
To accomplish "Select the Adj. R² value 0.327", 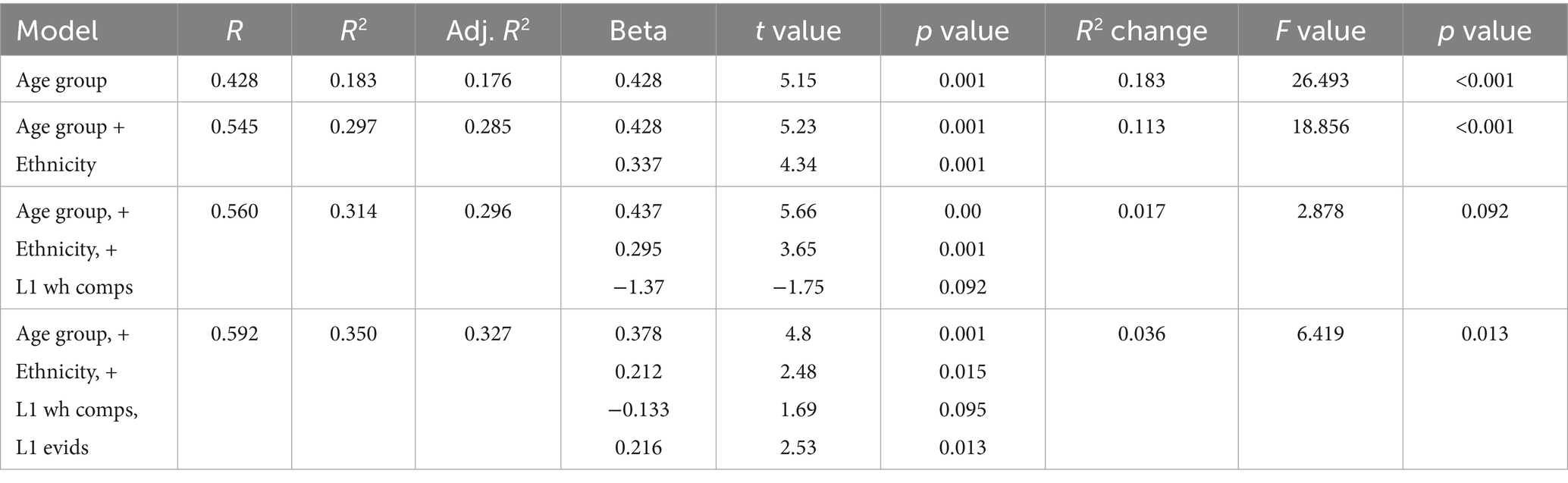I will click(488, 334).
